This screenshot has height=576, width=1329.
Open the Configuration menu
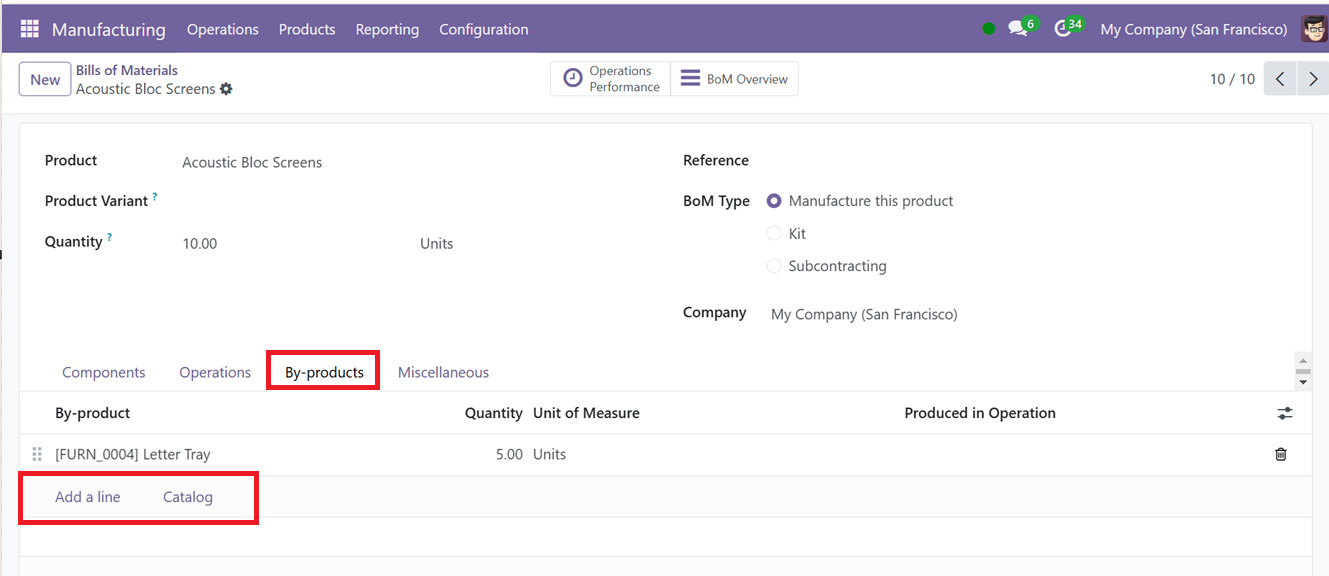(484, 29)
